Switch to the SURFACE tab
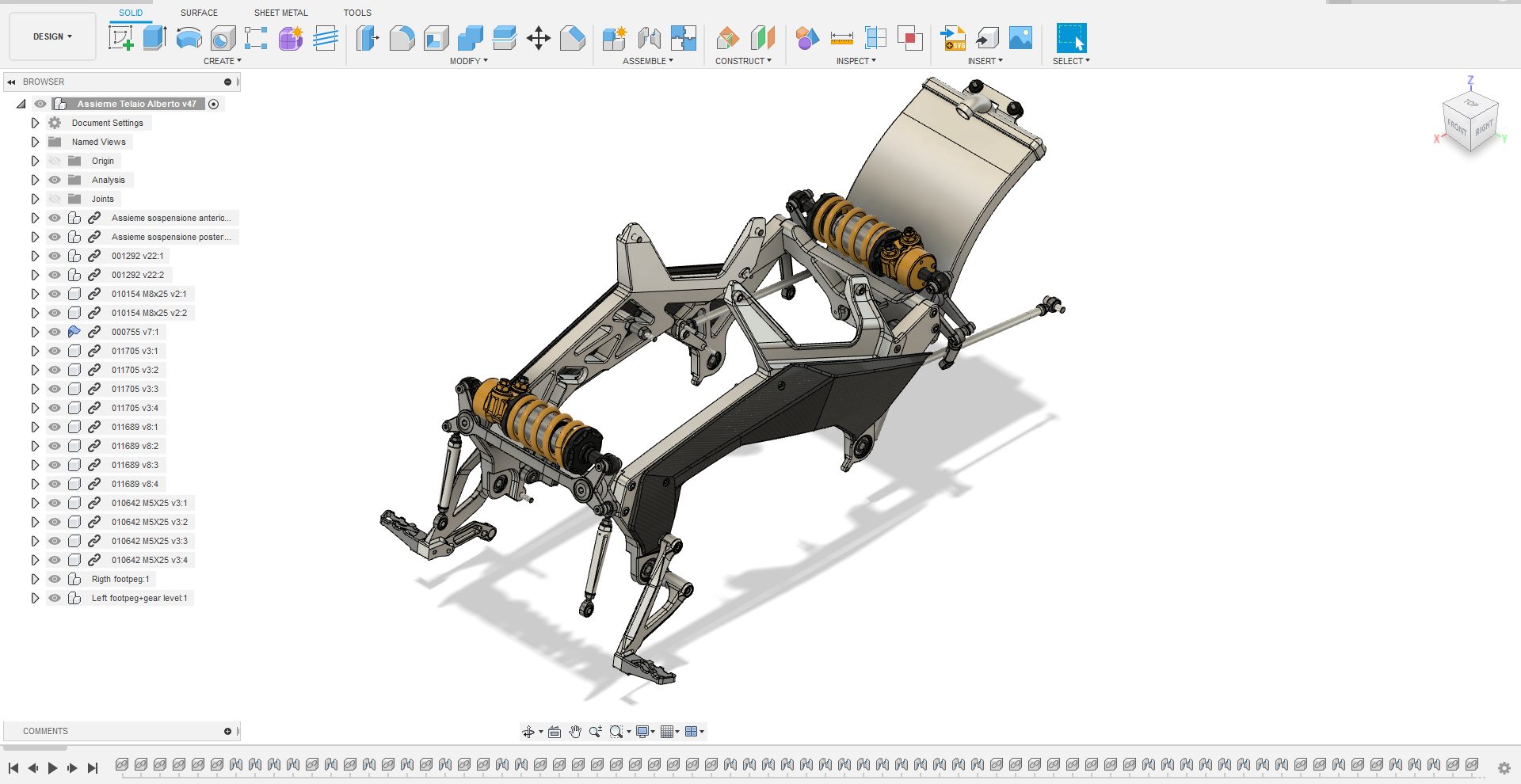Viewport: 1521px width, 784px height. pyautogui.click(x=198, y=13)
